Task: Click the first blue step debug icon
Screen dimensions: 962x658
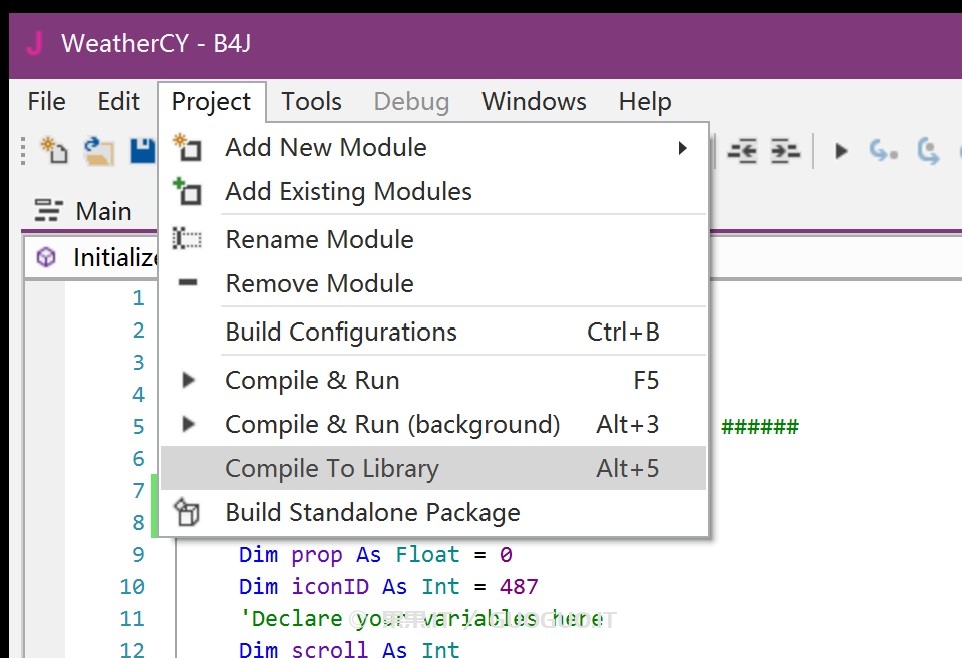Action: tap(882, 151)
